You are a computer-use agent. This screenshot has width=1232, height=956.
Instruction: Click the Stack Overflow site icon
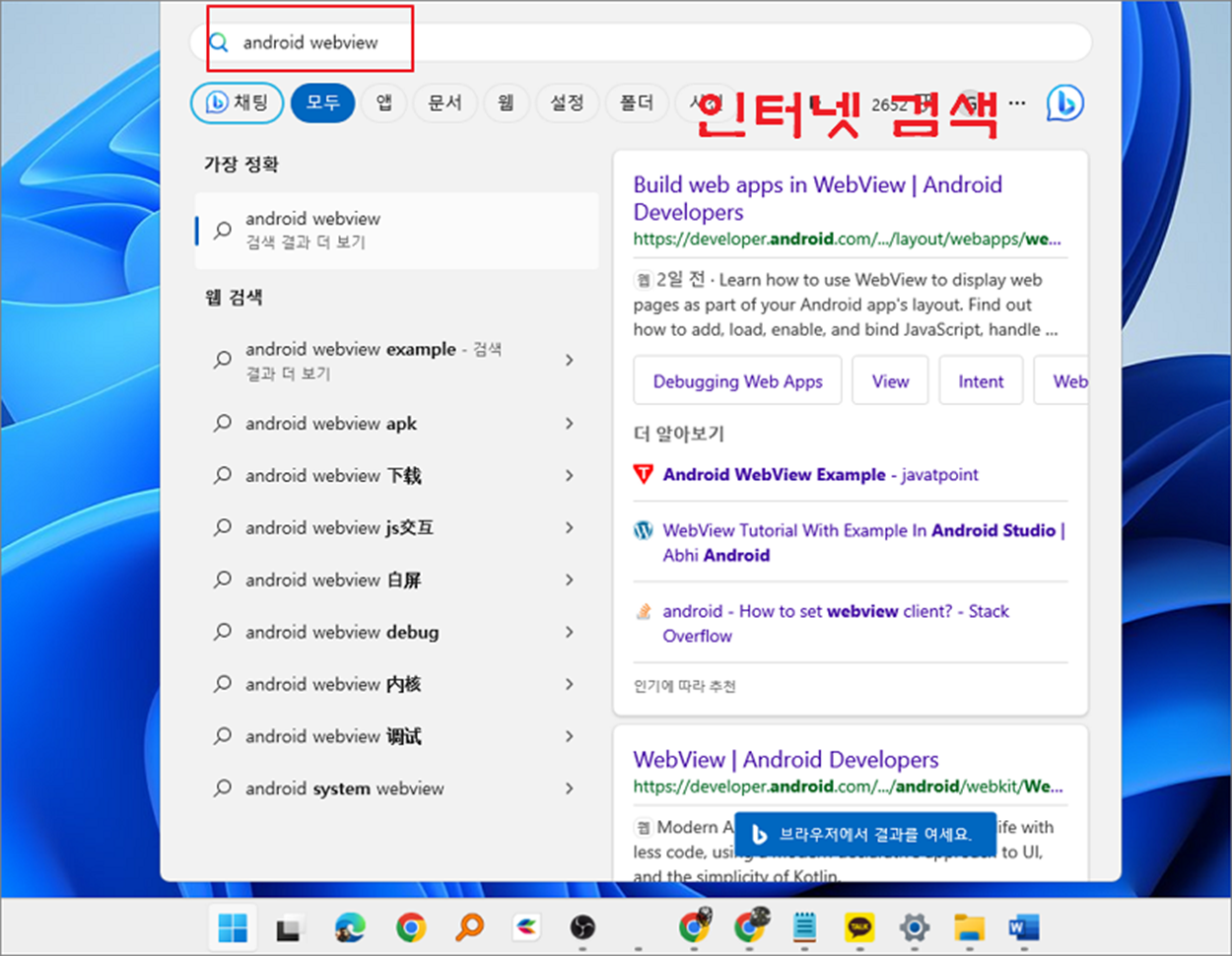[643, 611]
